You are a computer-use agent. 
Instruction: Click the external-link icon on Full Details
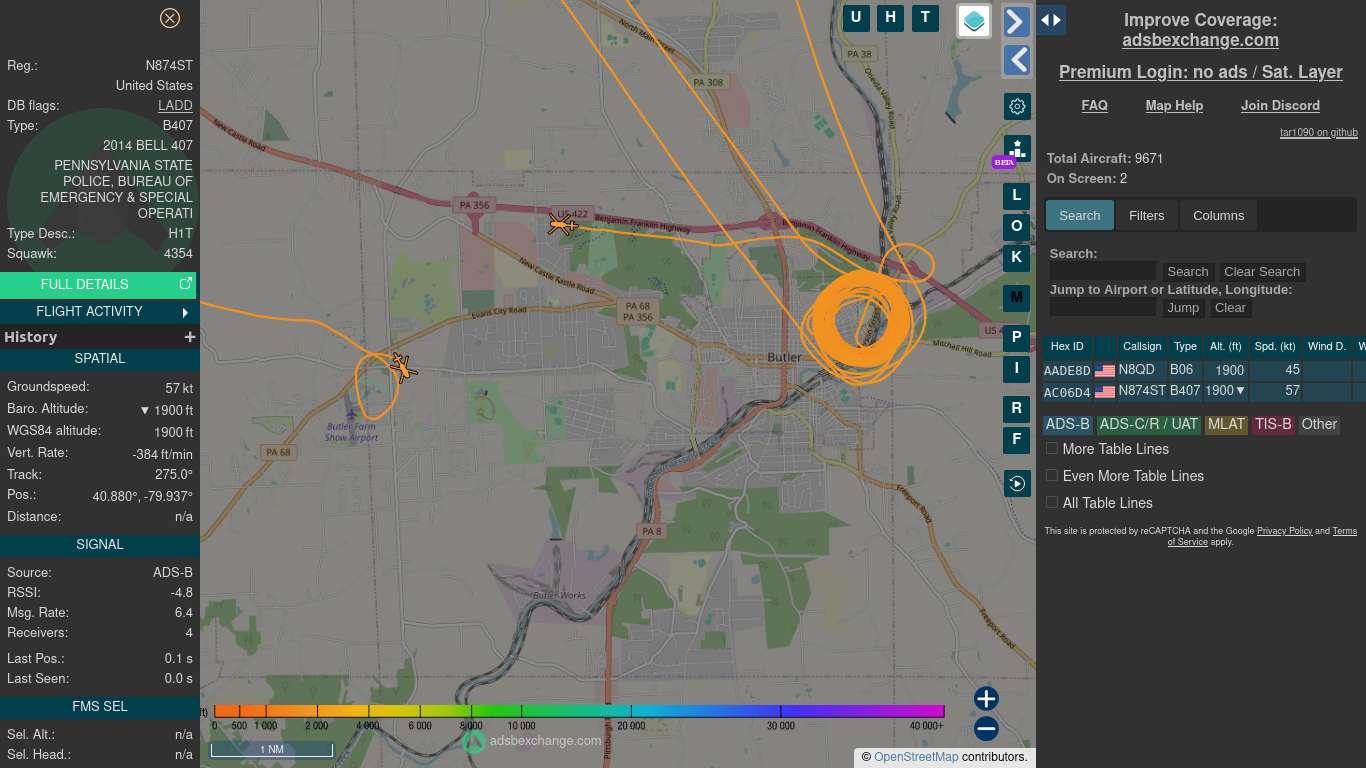[185, 284]
